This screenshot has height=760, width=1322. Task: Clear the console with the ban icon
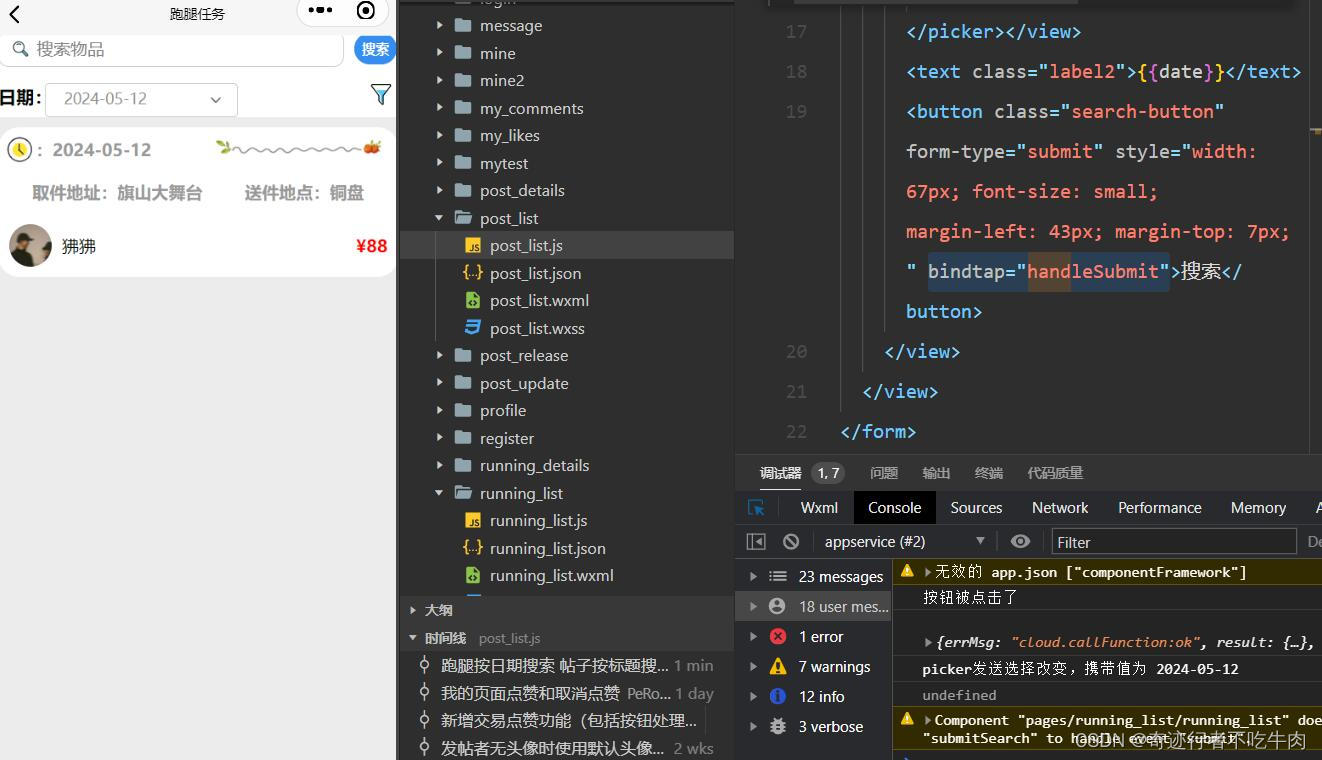[791, 542]
